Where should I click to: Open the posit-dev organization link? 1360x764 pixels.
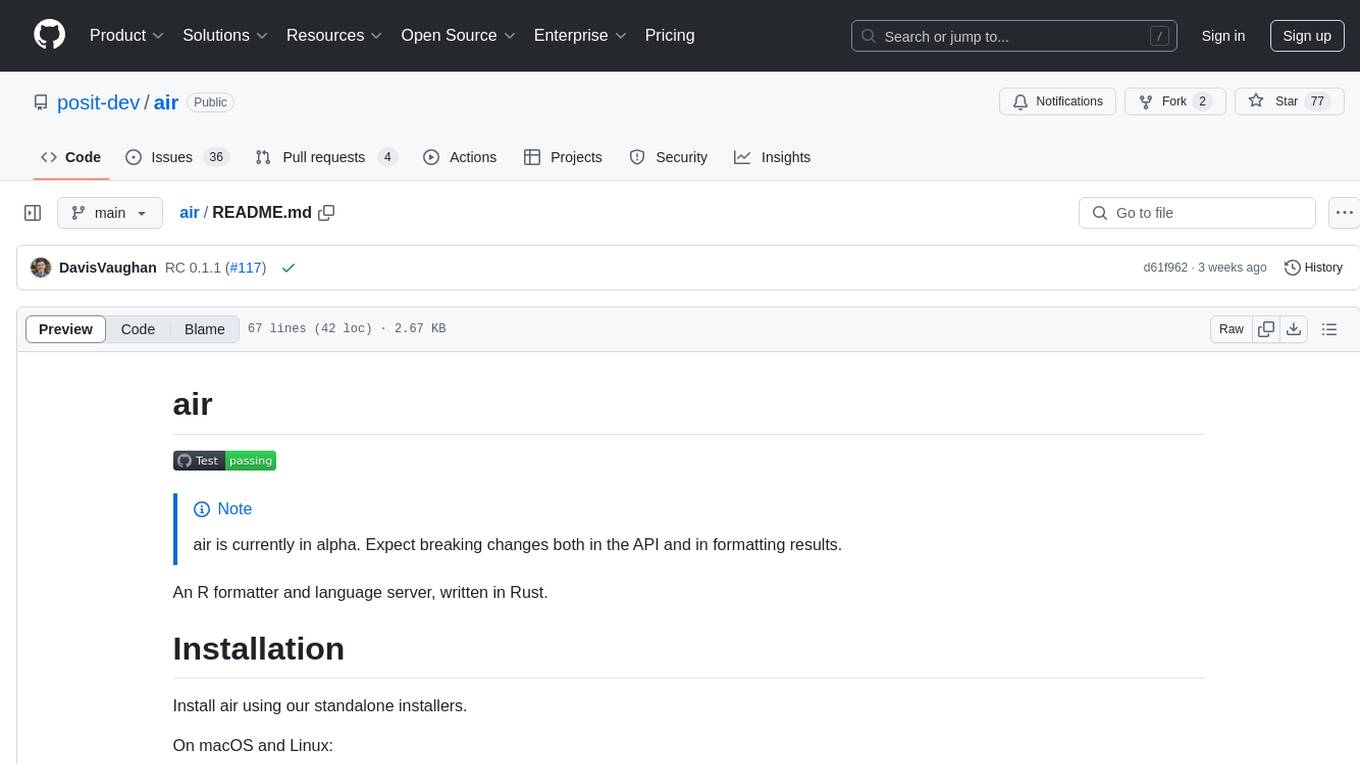click(98, 102)
